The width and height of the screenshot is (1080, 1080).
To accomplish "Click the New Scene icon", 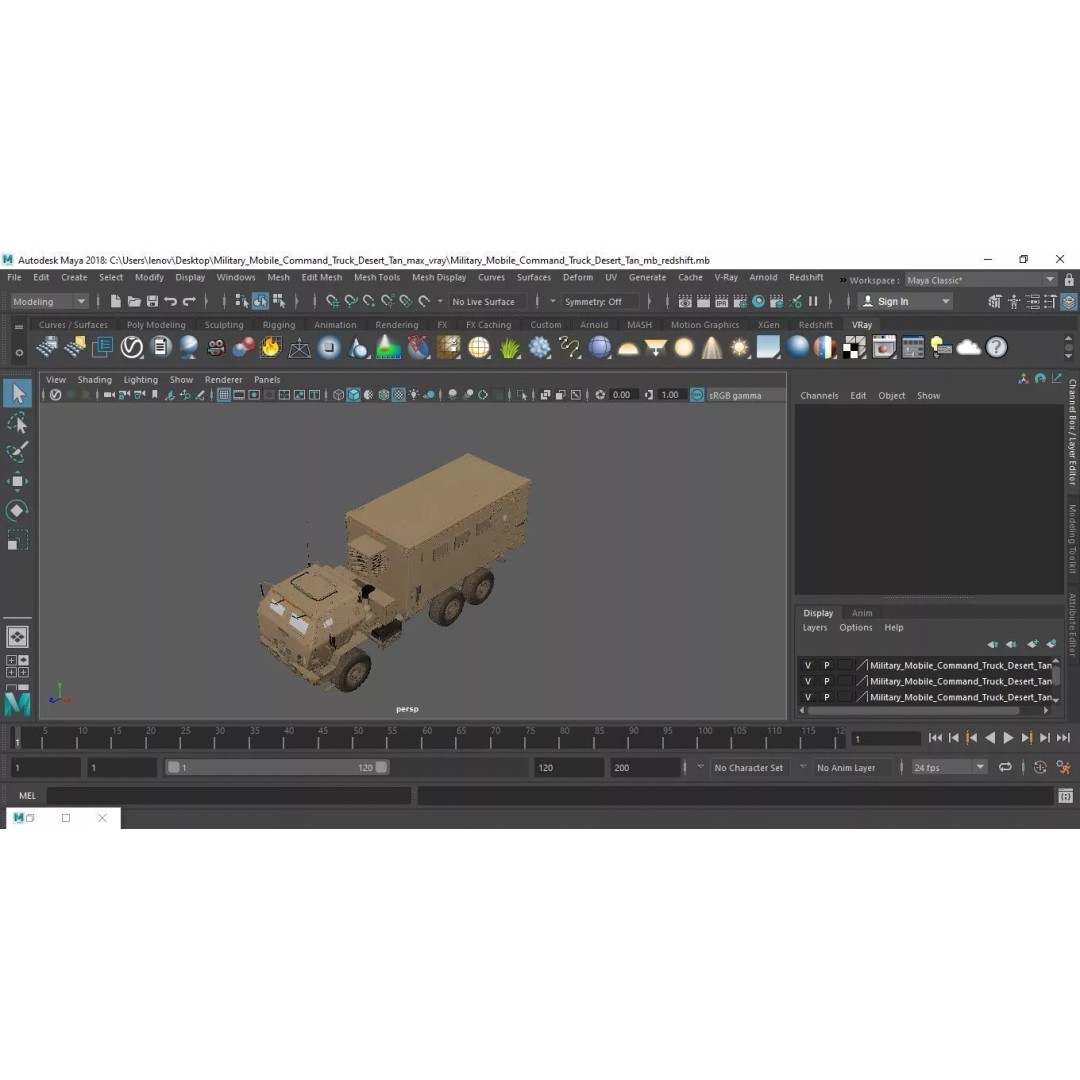I will (116, 301).
